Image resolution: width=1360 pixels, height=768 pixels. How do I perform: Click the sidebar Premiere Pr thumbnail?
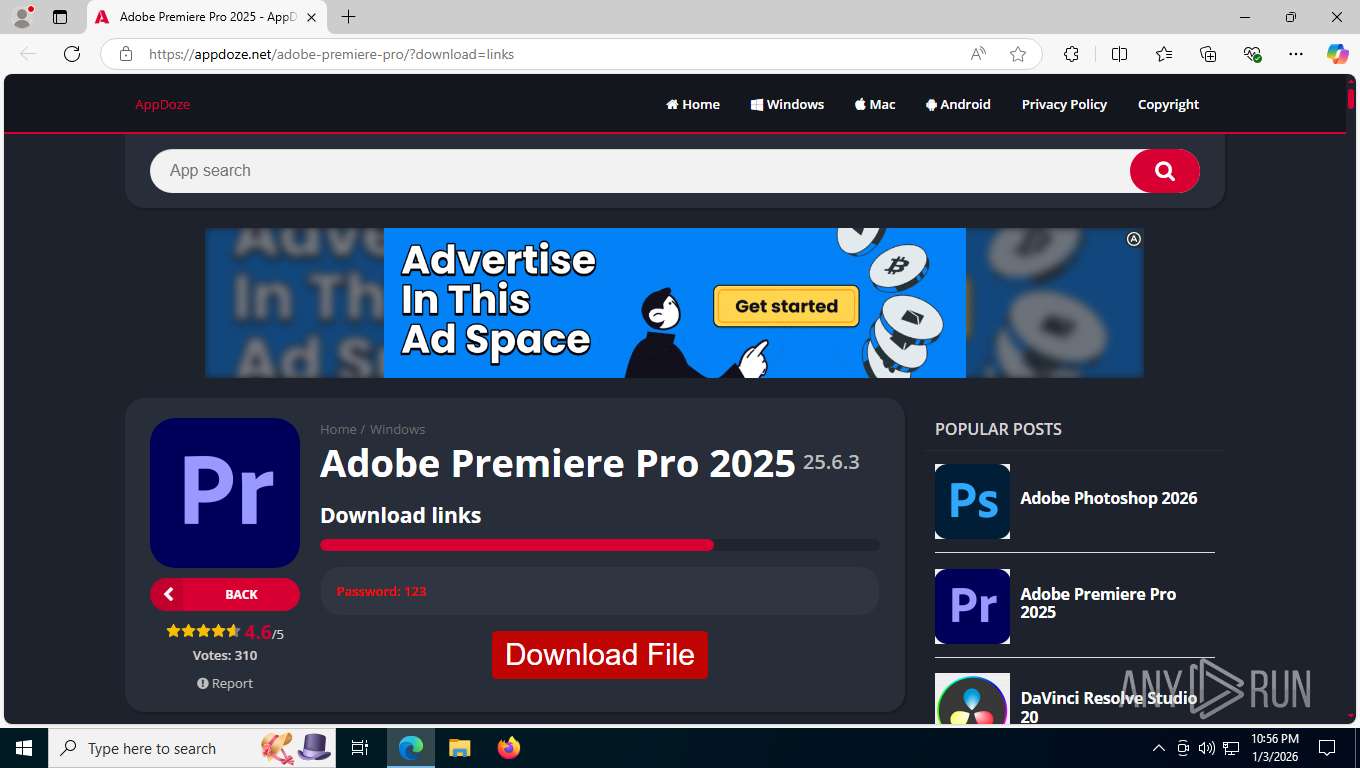972,606
